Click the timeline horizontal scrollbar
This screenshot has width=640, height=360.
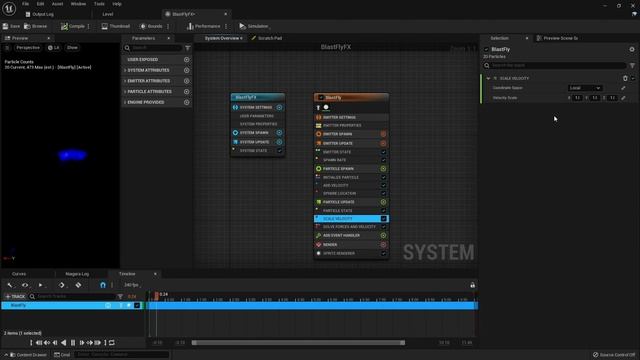click(298, 343)
